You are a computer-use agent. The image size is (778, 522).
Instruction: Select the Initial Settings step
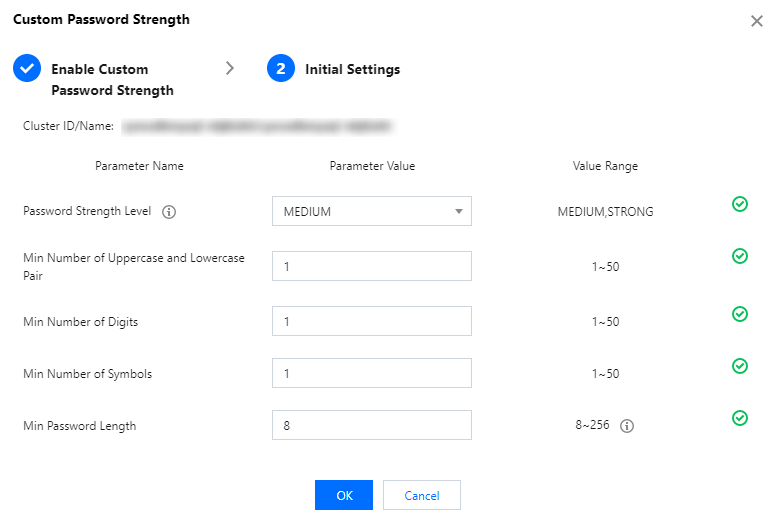pos(352,69)
